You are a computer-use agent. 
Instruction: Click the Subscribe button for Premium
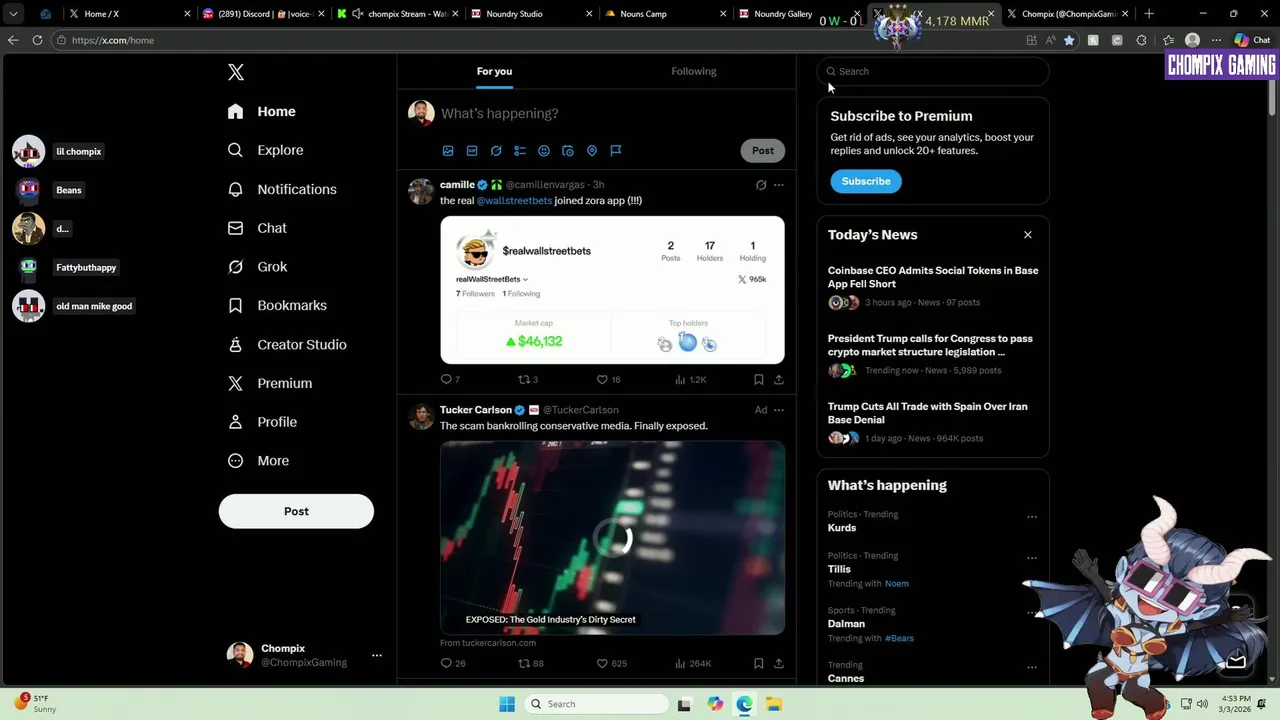(x=866, y=181)
